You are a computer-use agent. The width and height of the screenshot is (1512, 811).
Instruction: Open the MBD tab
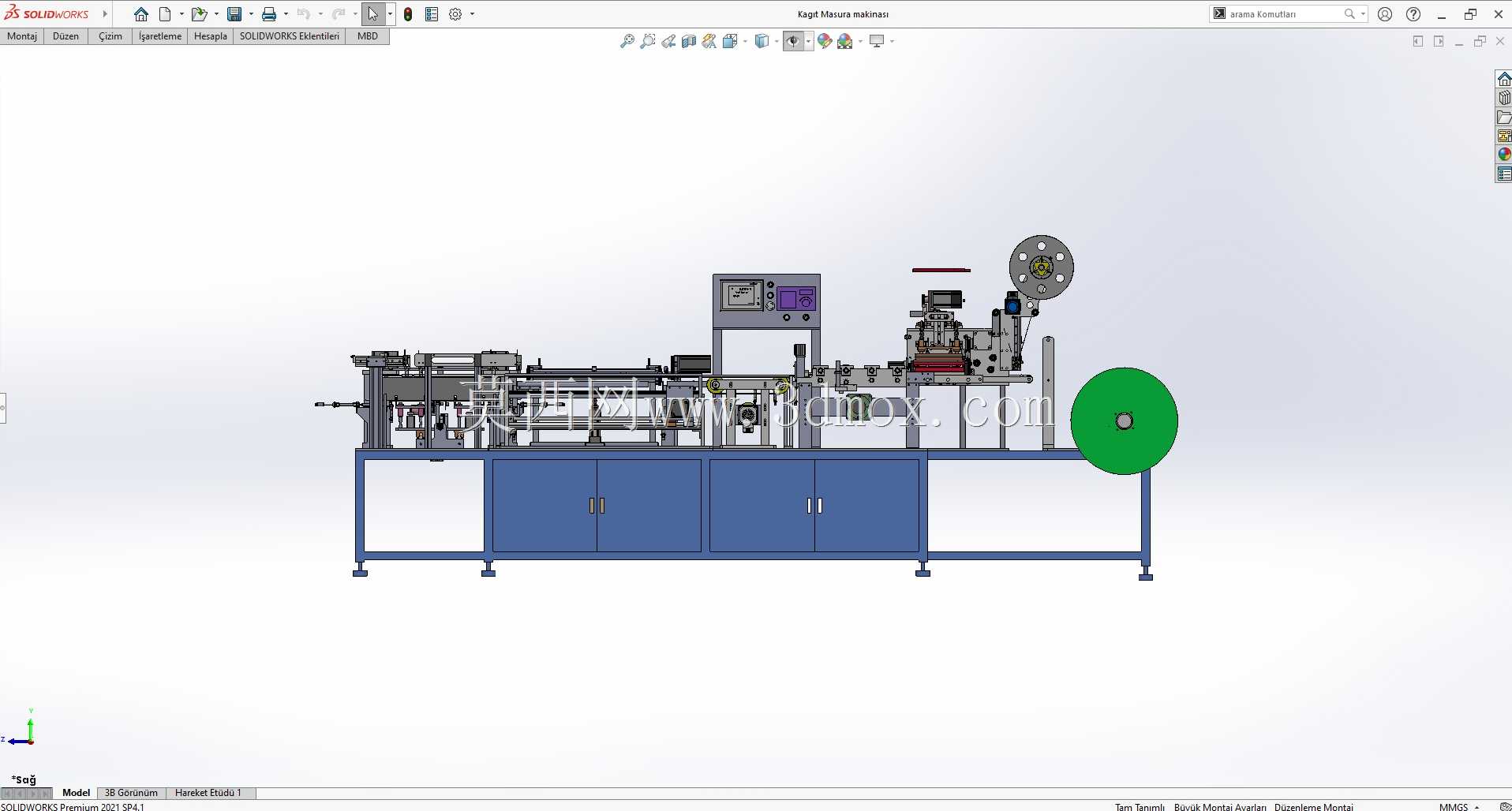(x=368, y=36)
